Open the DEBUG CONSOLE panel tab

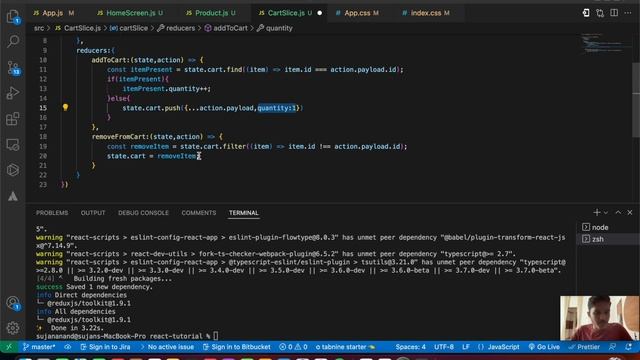[143, 213]
